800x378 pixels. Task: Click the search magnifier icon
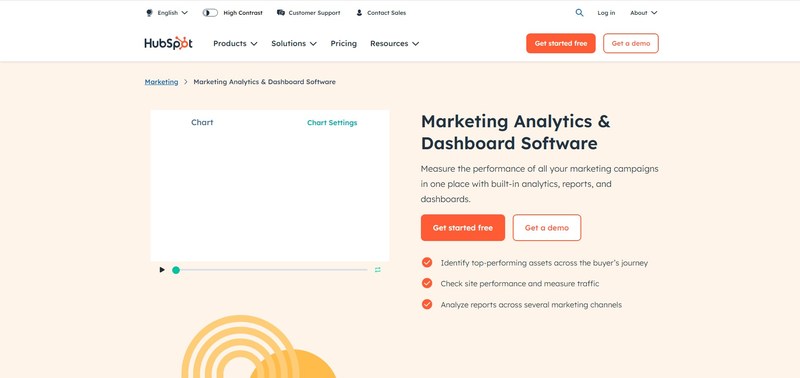tap(579, 13)
